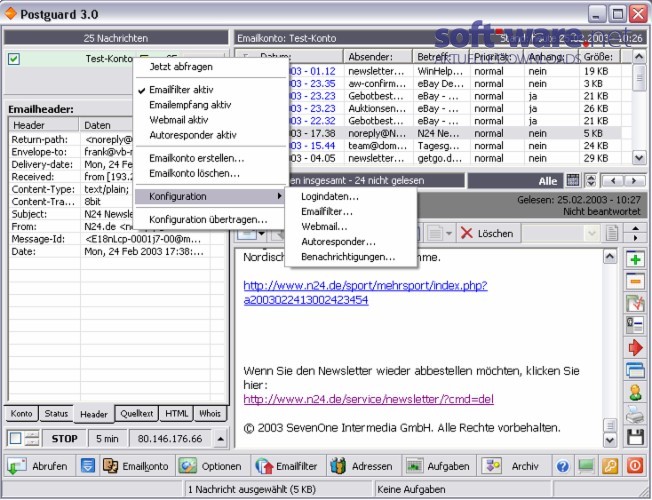This screenshot has width=652, height=500.
Task: Click the red power exit icon
Action: [635, 466]
